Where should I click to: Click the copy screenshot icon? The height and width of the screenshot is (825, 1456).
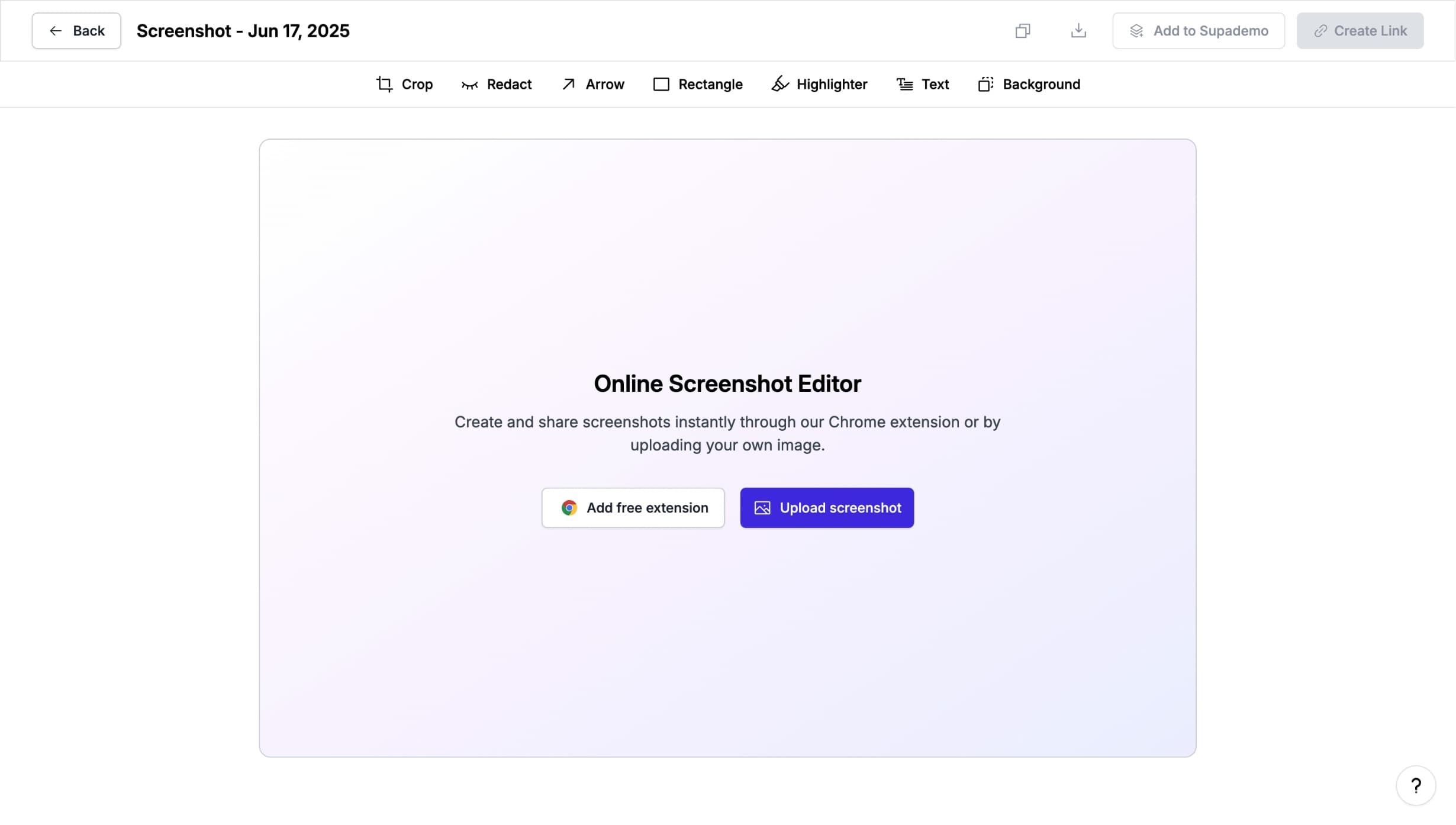pyautogui.click(x=1022, y=30)
